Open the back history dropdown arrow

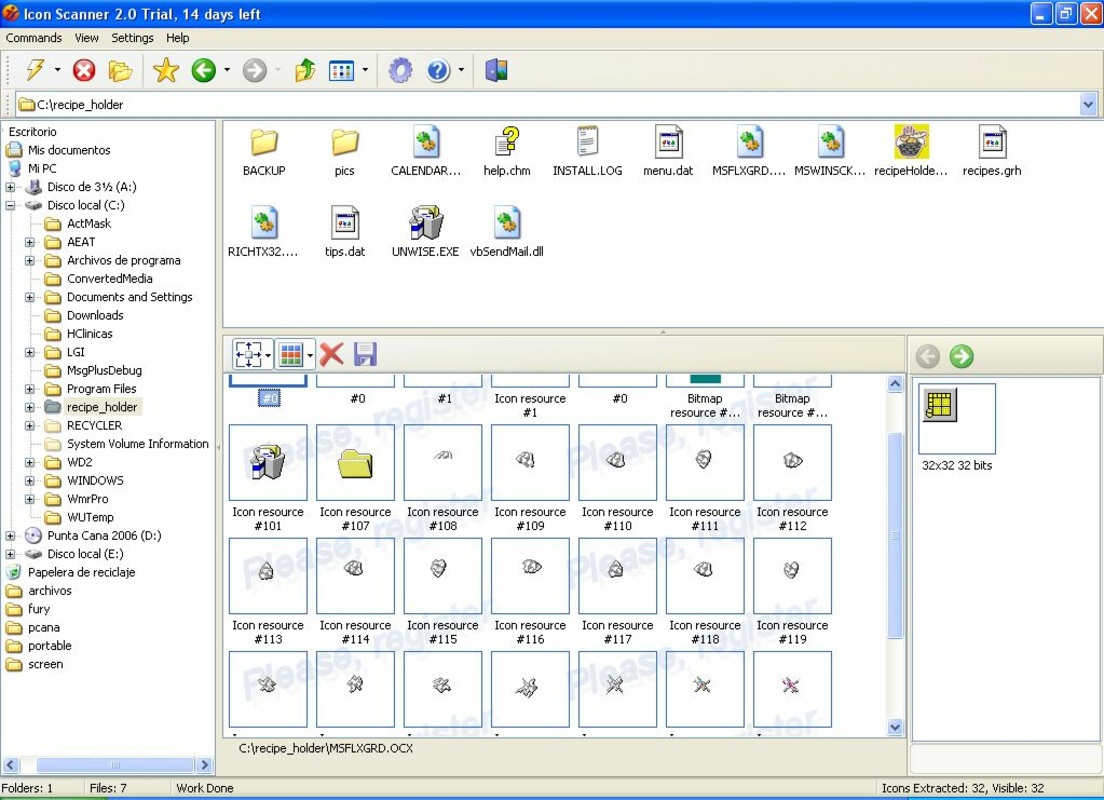227,70
